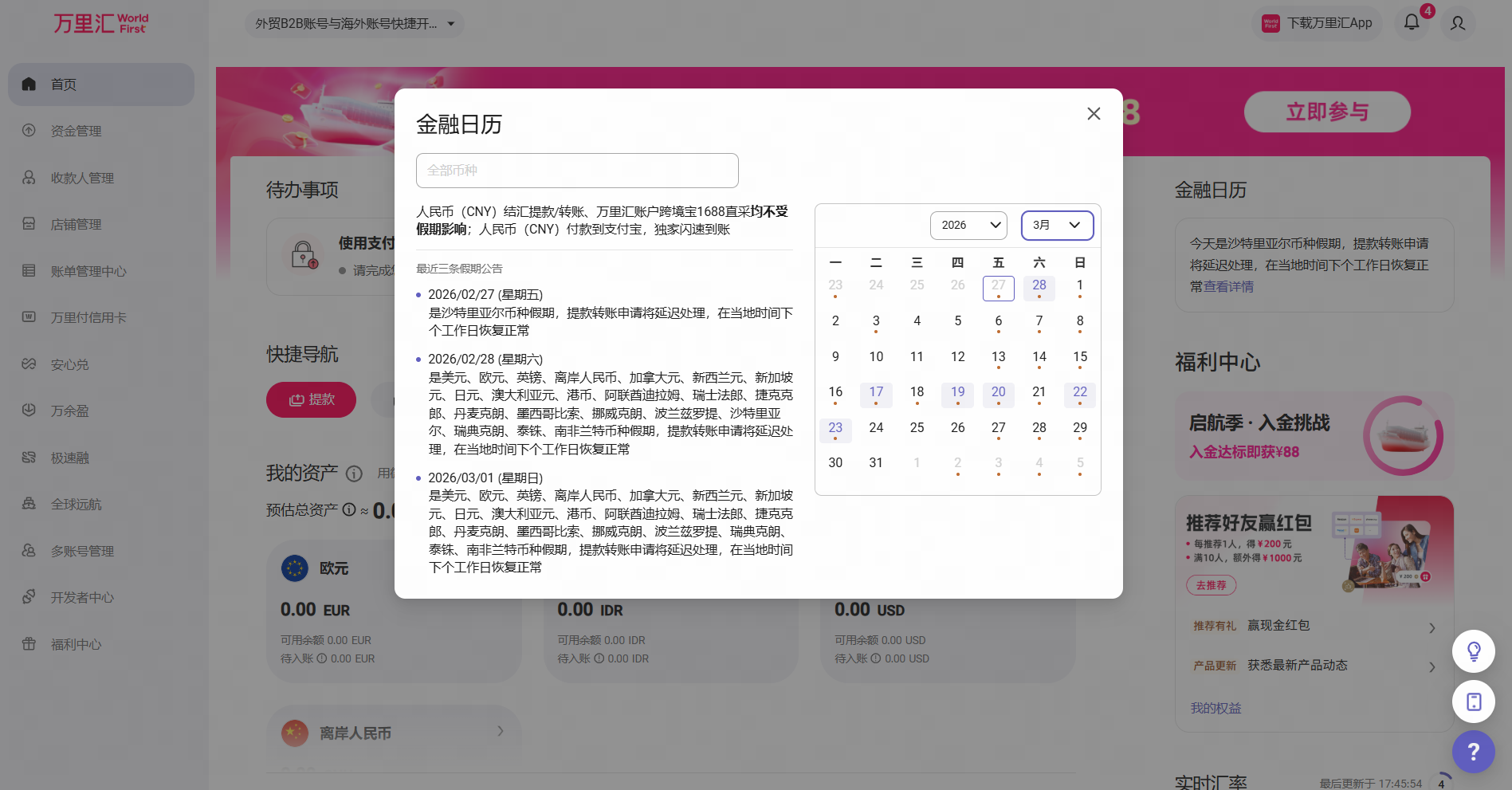Select March 17 in the calendar
The image size is (1512, 790).
click(x=876, y=393)
